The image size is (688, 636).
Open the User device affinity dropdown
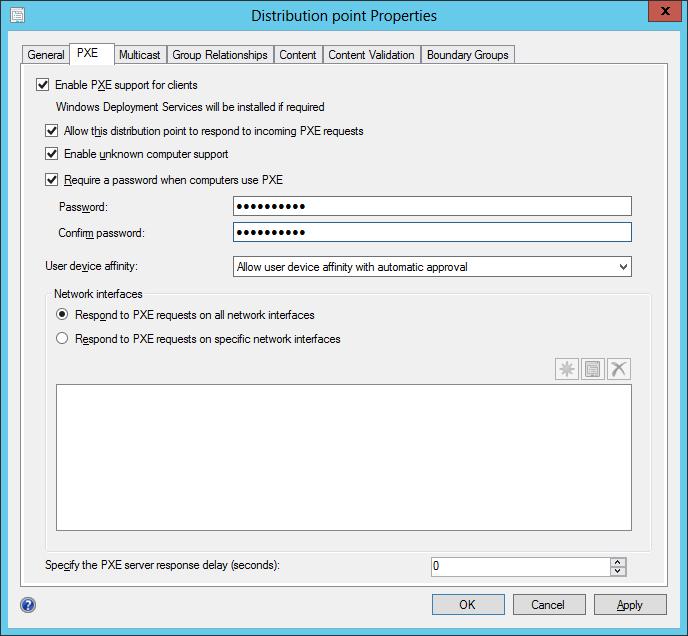pos(432,267)
